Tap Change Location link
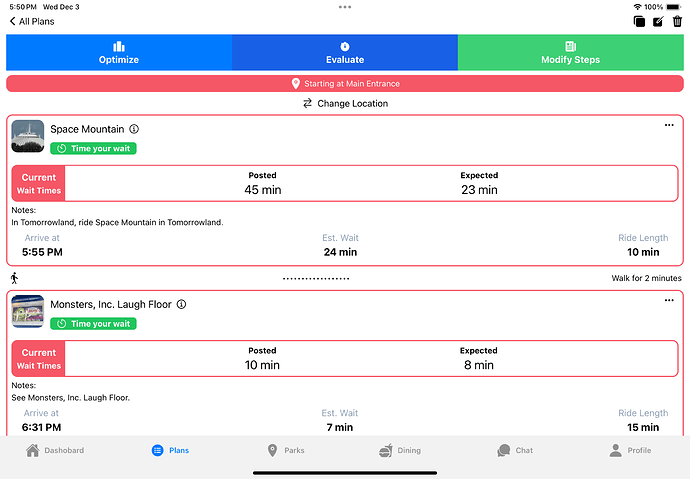 (x=345, y=103)
